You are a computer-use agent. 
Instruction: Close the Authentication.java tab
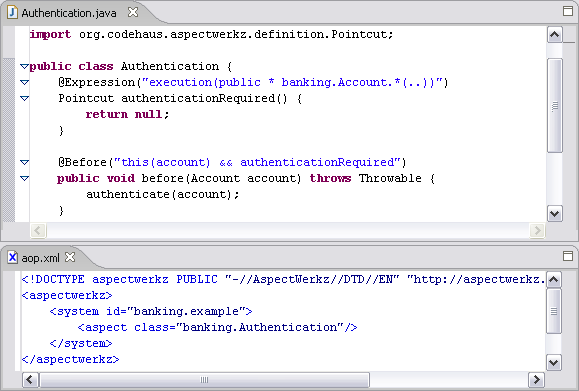click(133, 13)
